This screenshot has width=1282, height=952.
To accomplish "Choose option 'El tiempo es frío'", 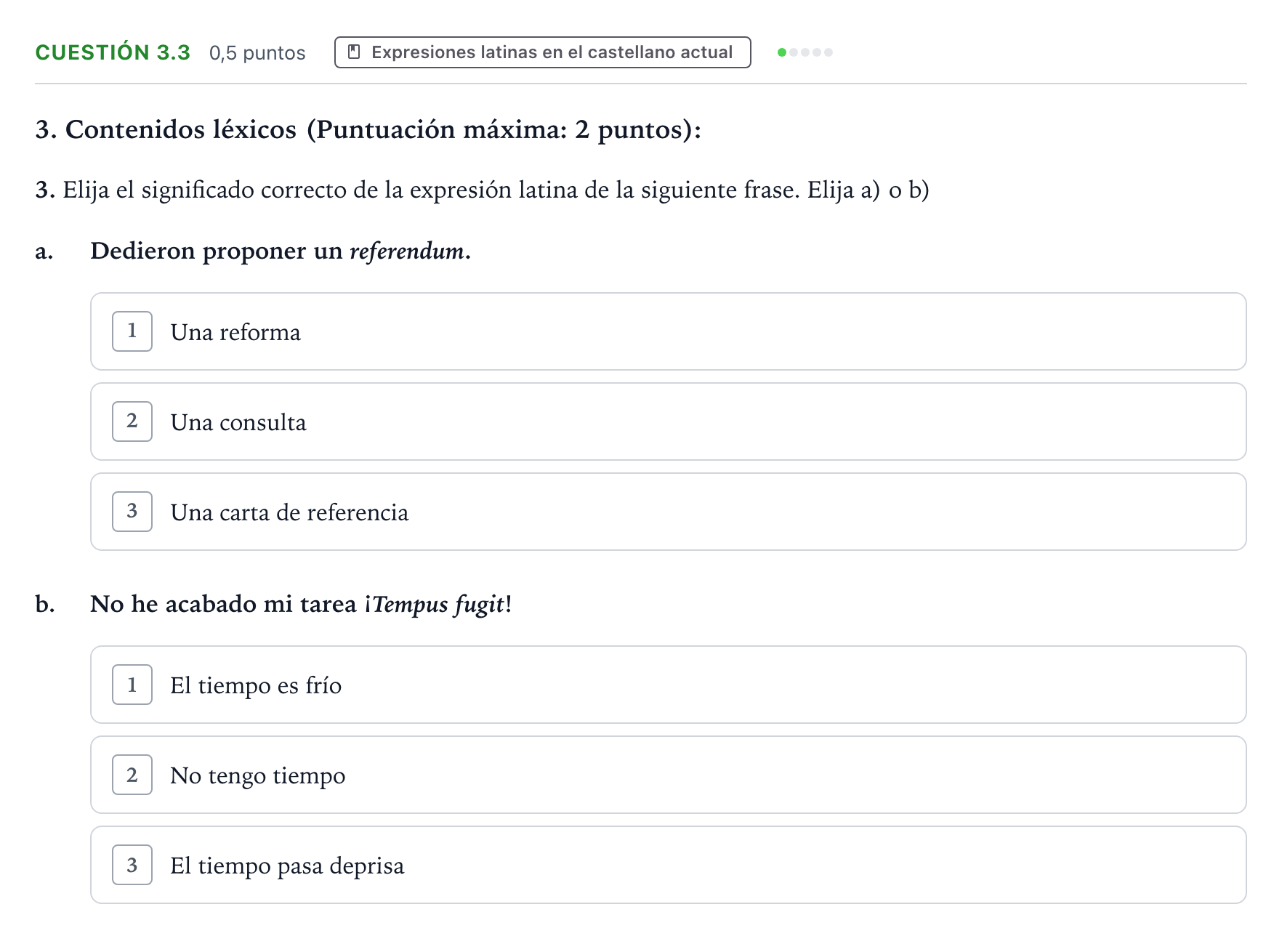I will tap(668, 685).
